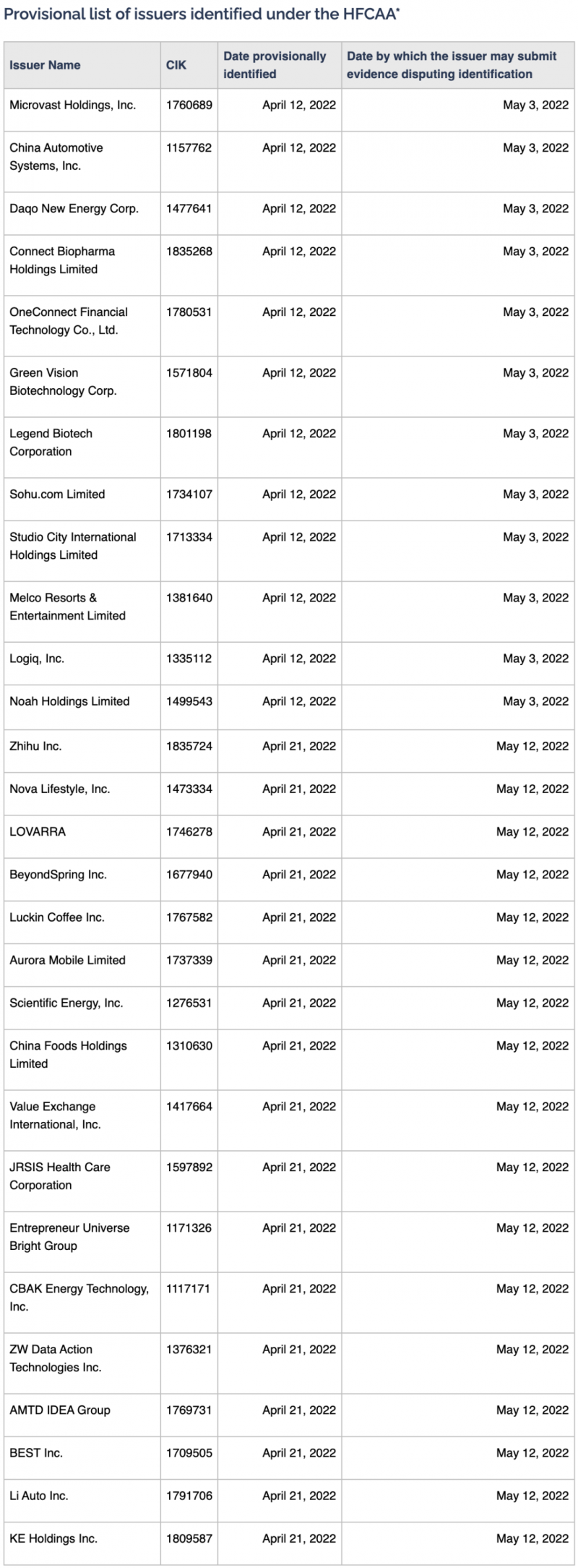Image resolution: width=578 pixels, height=1568 pixels.
Task: Click the Date provisionally identified header
Action: 275,65
